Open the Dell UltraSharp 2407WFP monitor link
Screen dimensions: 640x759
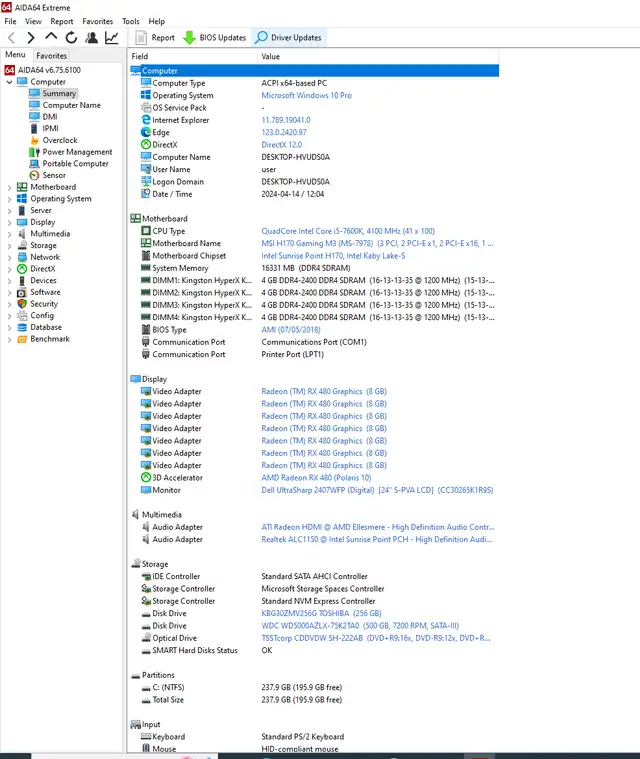(x=377, y=490)
